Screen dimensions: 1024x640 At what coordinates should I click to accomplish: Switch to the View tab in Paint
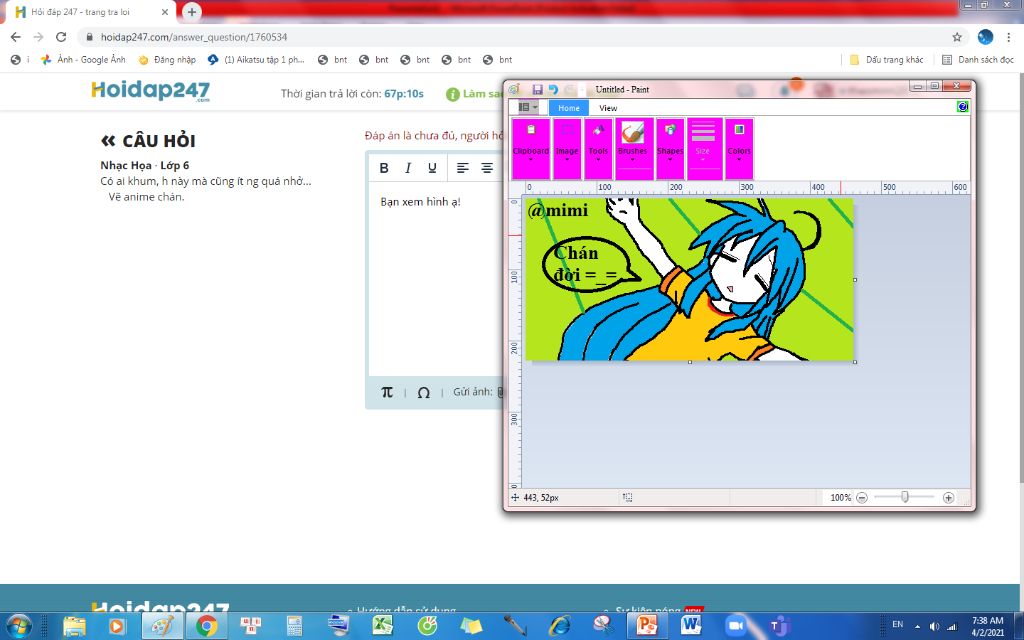pos(608,108)
